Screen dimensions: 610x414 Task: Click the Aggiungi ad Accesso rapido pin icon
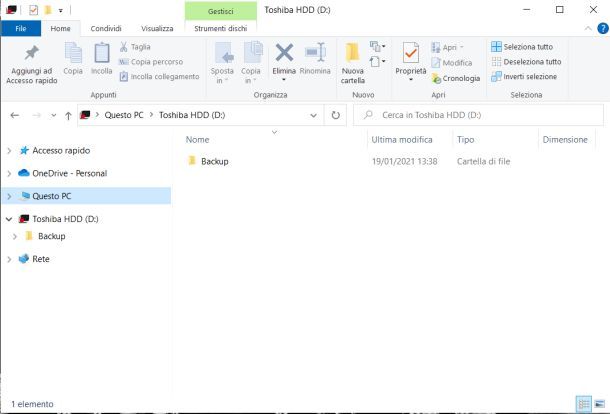(32, 53)
